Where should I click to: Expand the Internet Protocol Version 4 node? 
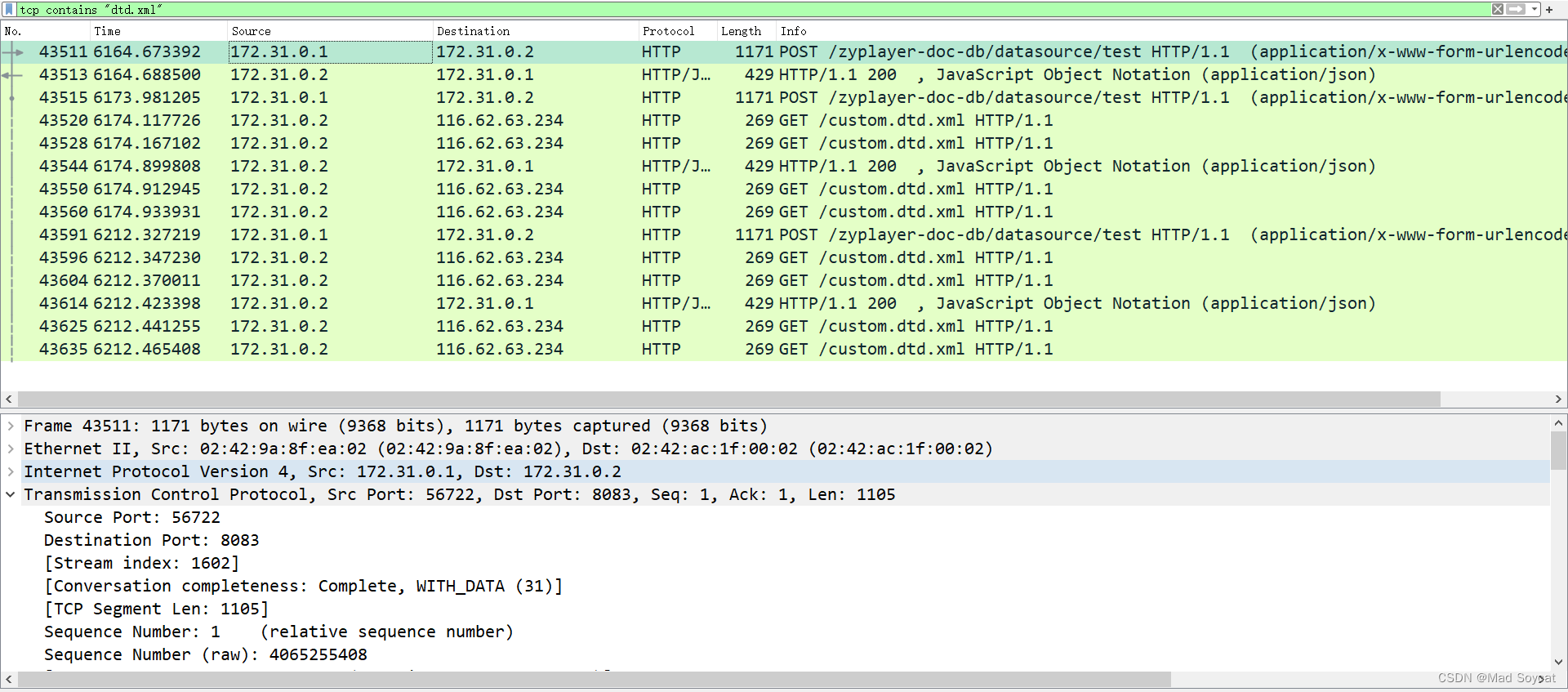point(11,471)
